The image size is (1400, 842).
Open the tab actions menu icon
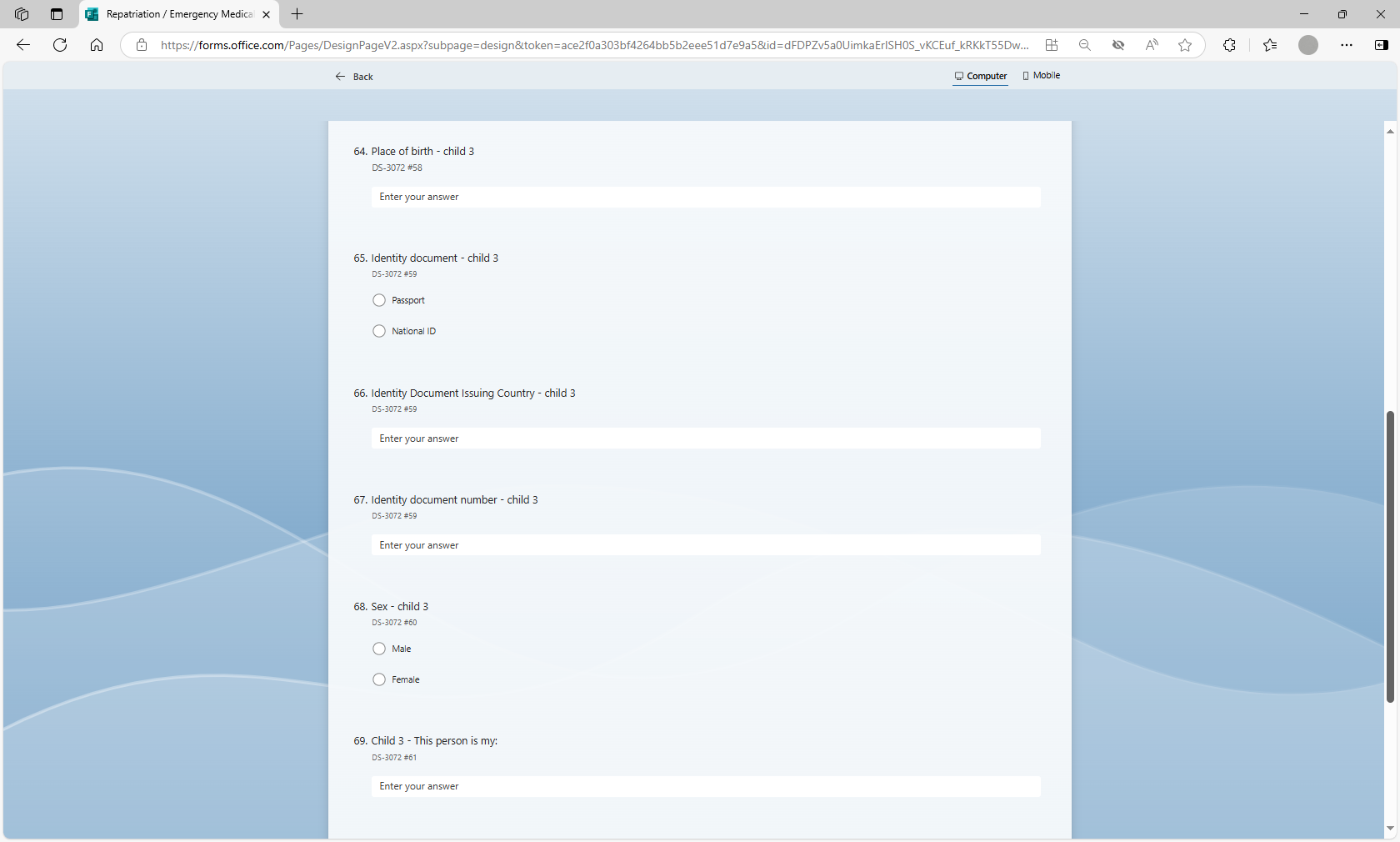coord(57,14)
